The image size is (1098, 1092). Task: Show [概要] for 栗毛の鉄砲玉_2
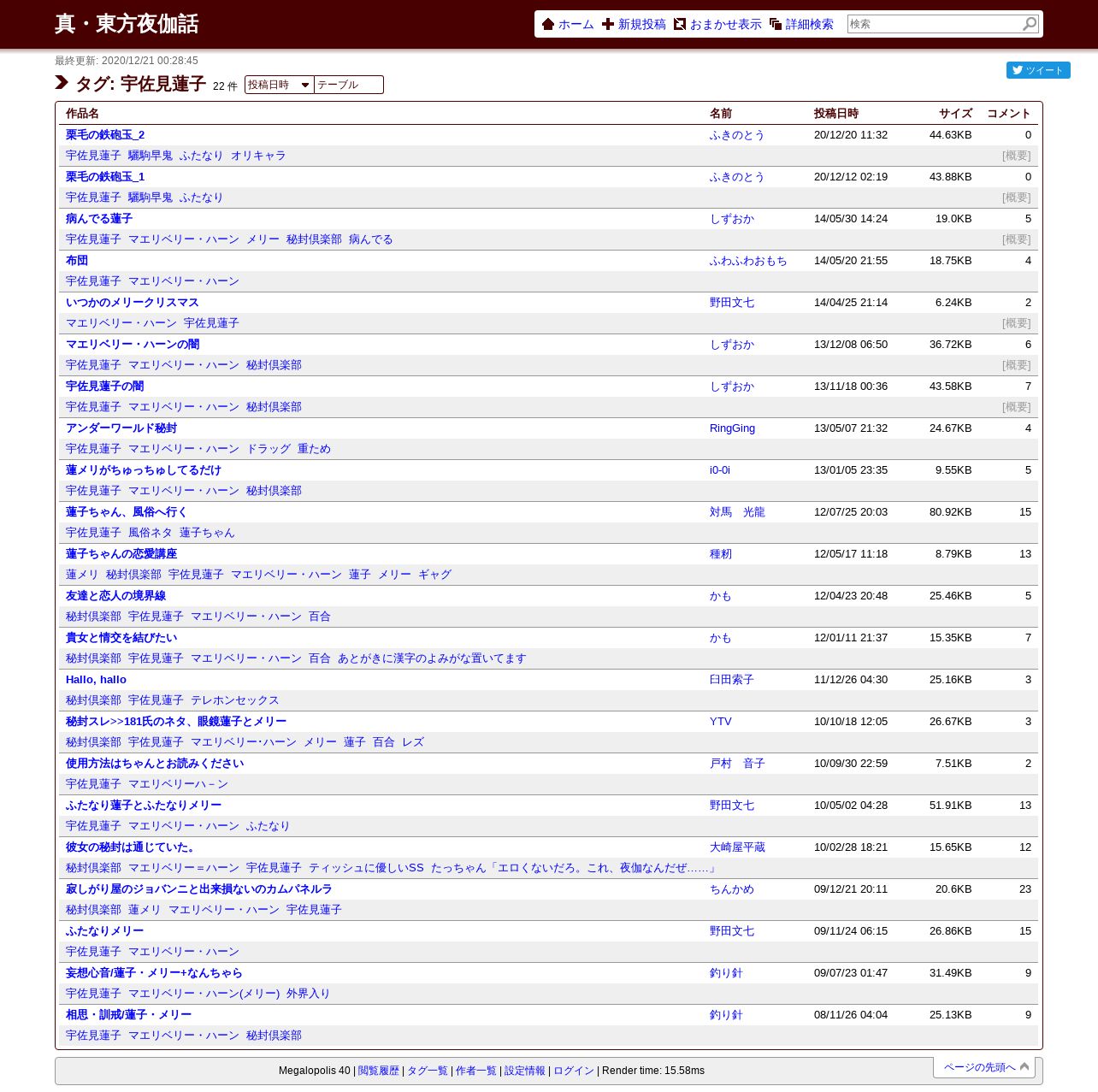(1017, 155)
